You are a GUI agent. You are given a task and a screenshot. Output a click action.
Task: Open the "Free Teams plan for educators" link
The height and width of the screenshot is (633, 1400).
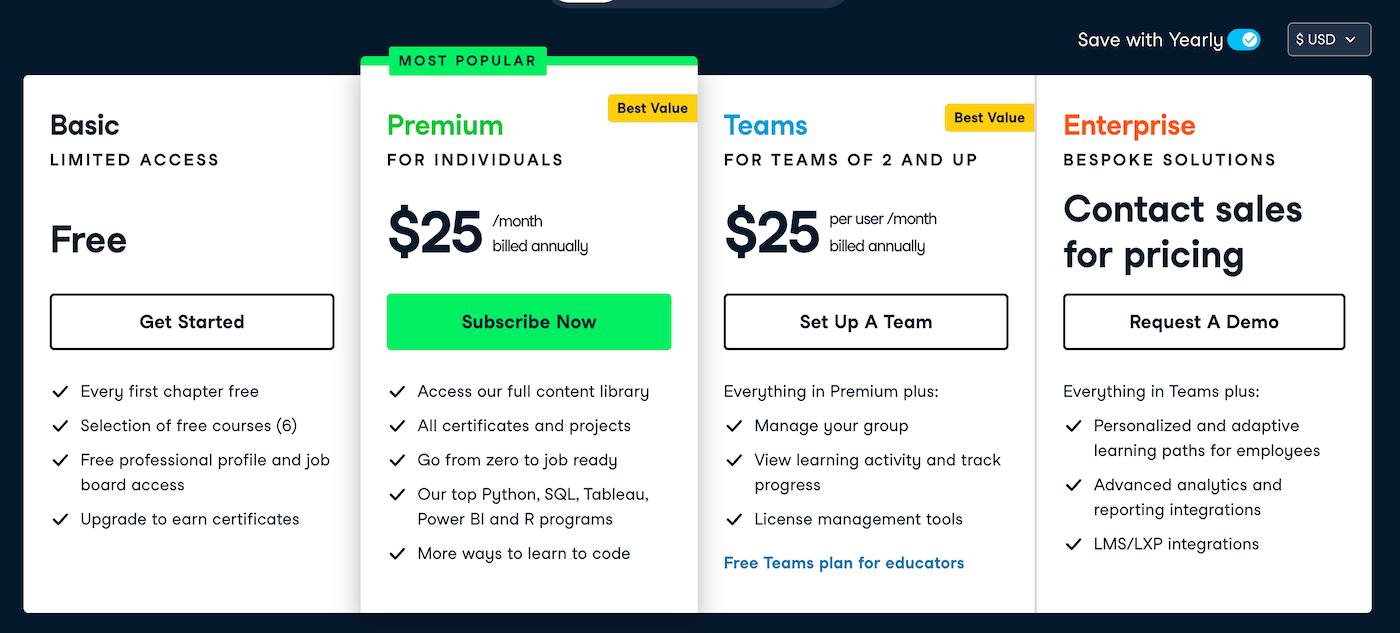843,562
